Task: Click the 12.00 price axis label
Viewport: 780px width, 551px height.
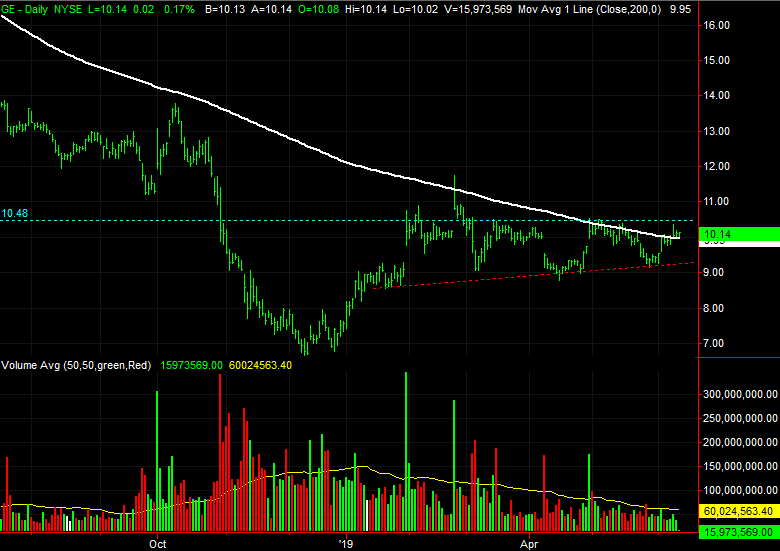Action: [x=717, y=166]
